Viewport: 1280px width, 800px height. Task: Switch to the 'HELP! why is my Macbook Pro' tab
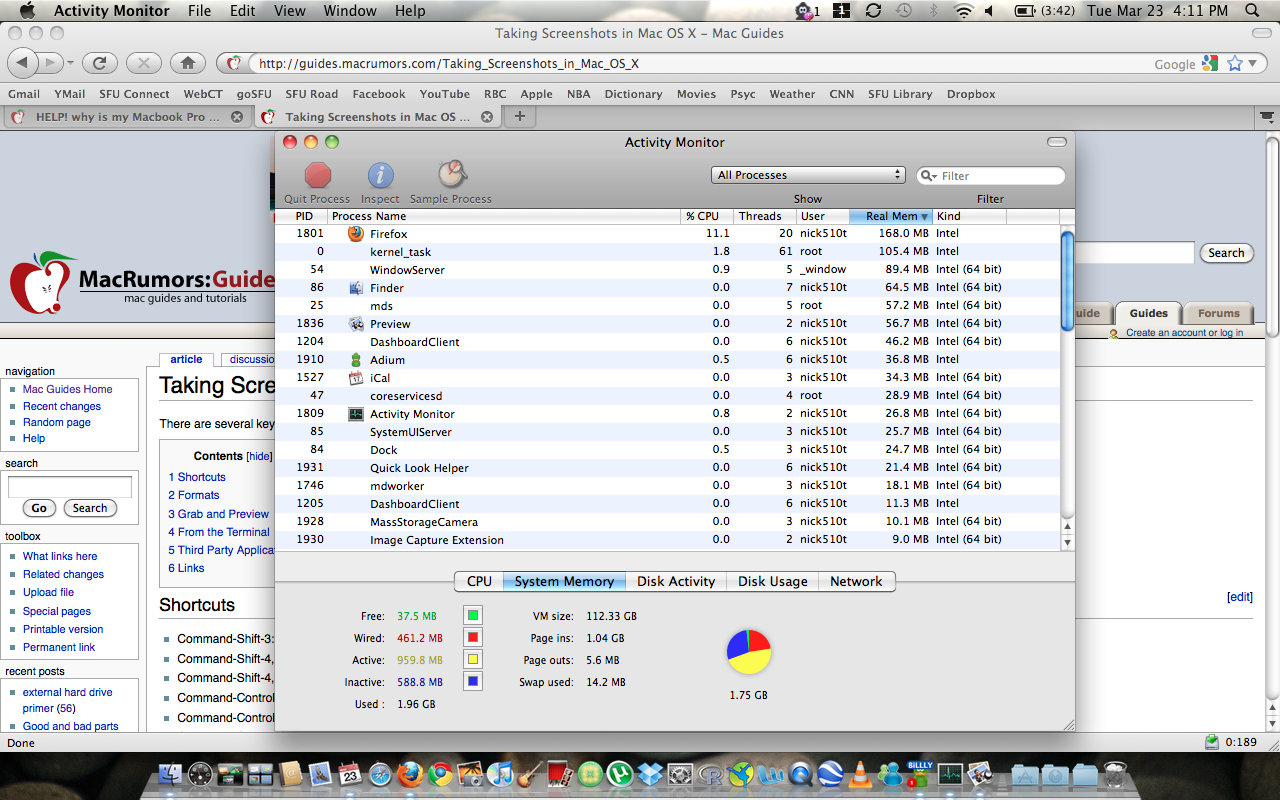126,117
